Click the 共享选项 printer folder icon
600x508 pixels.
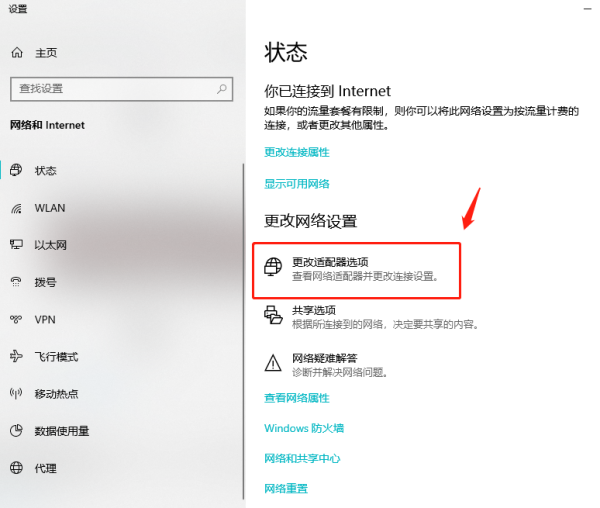pos(273,315)
